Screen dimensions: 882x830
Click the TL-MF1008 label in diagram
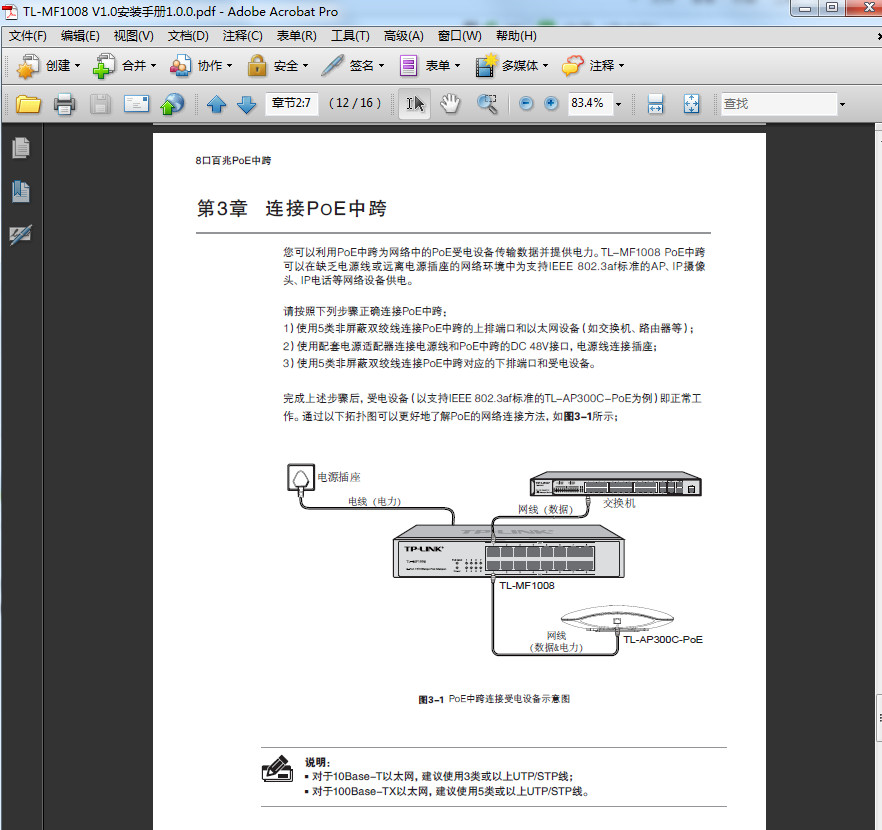[x=527, y=585]
